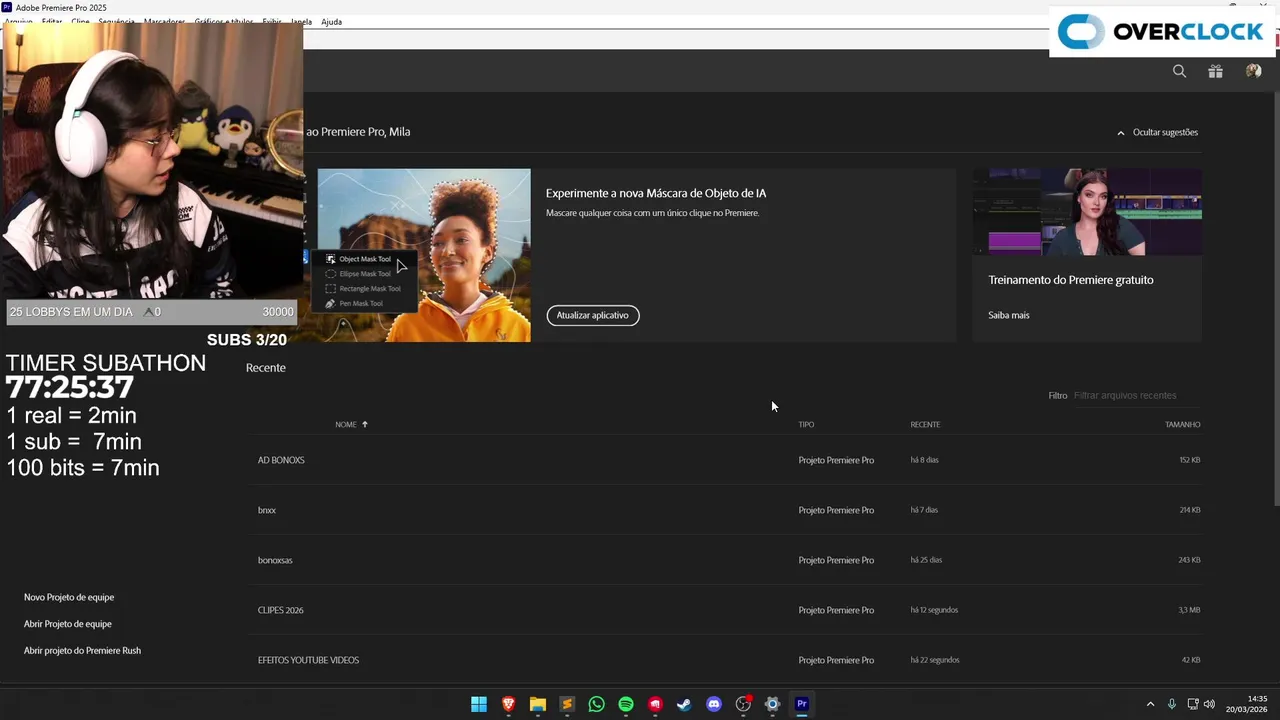Click the 'há 22 segundos' cell

935,660
